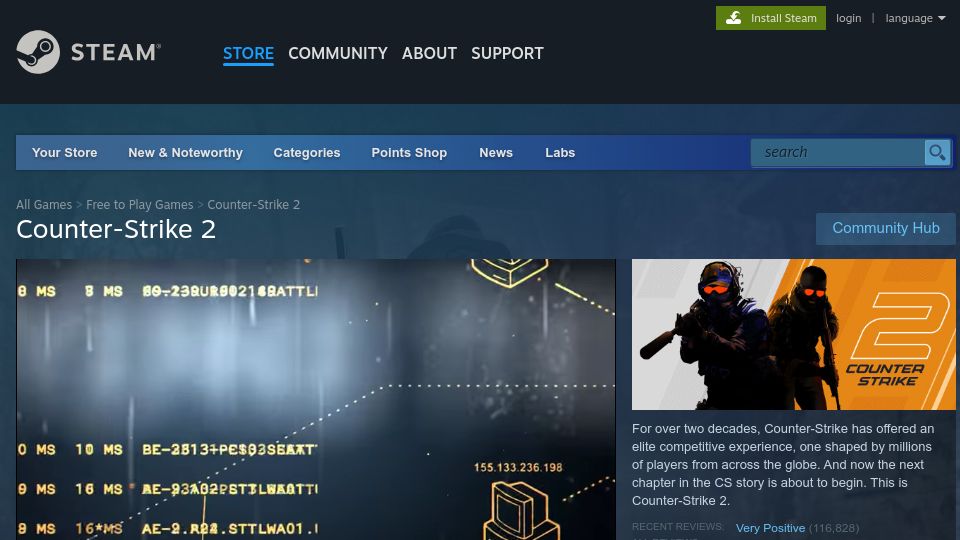Viewport: 960px width, 540px height.
Task: Open the Community Hub button
Action: pos(885,228)
